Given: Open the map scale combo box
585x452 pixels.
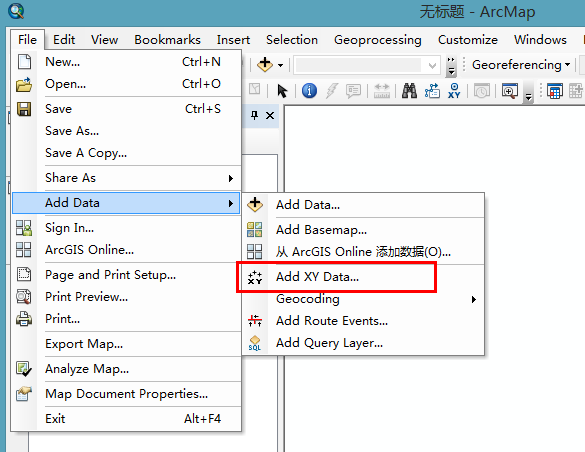Looking at the screenshot, I should 366,65.
